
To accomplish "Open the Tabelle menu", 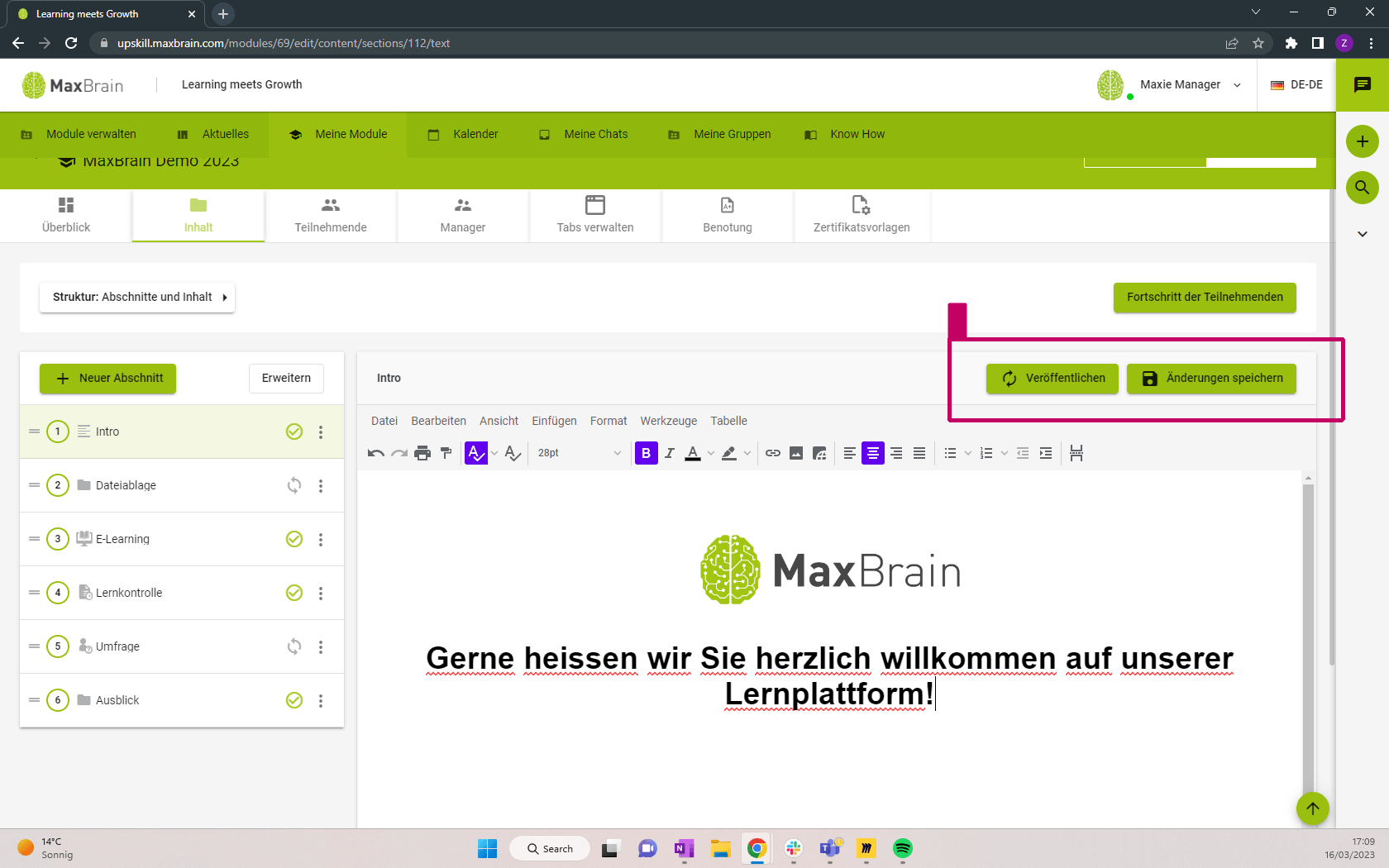I will pos(729,421).
